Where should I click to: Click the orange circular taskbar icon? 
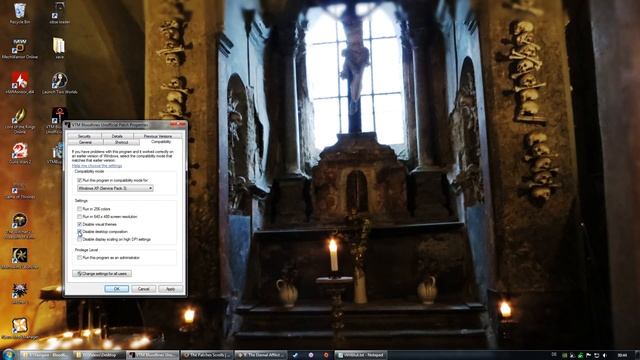coord(326,355)
